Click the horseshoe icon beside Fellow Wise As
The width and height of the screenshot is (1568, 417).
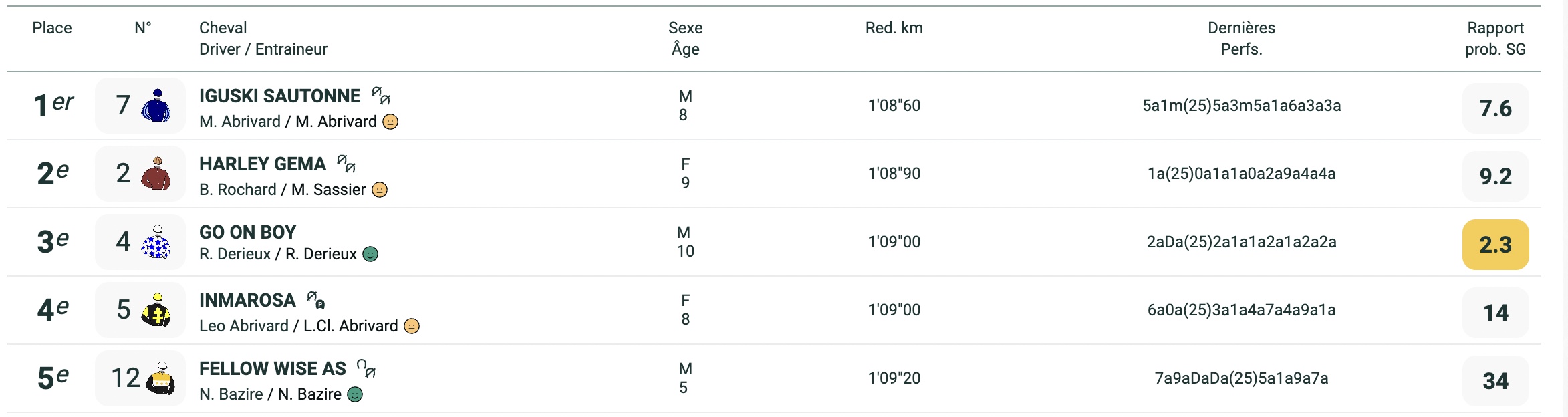tap(366, 368)
